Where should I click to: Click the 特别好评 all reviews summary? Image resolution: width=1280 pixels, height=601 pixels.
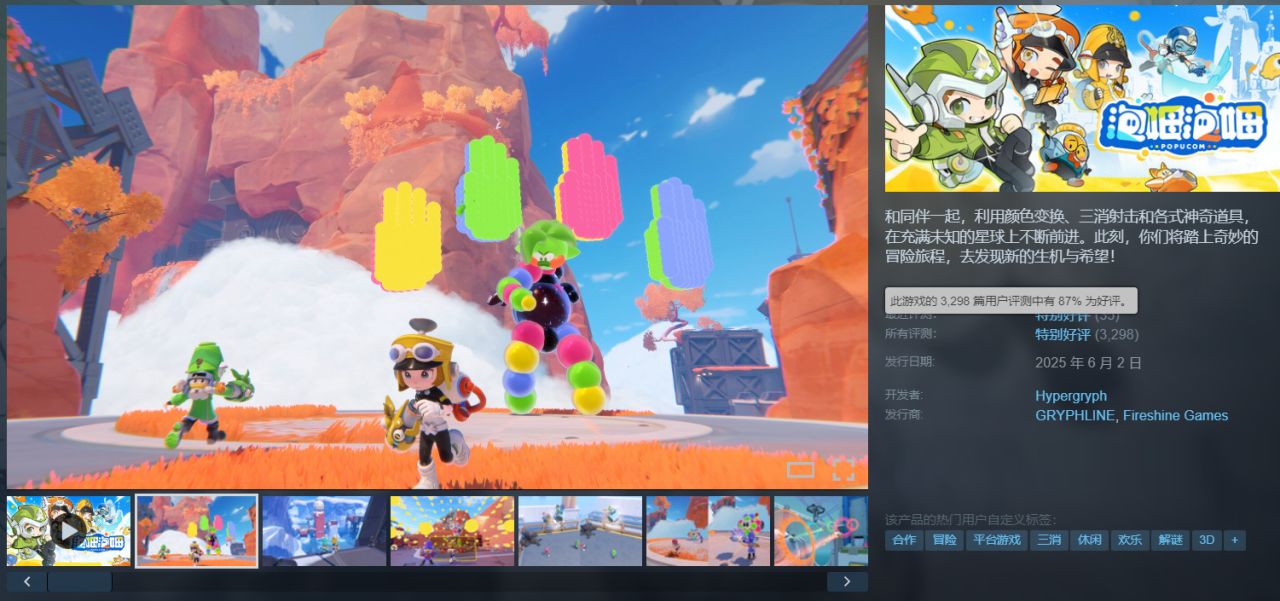tap(1063, 335)
